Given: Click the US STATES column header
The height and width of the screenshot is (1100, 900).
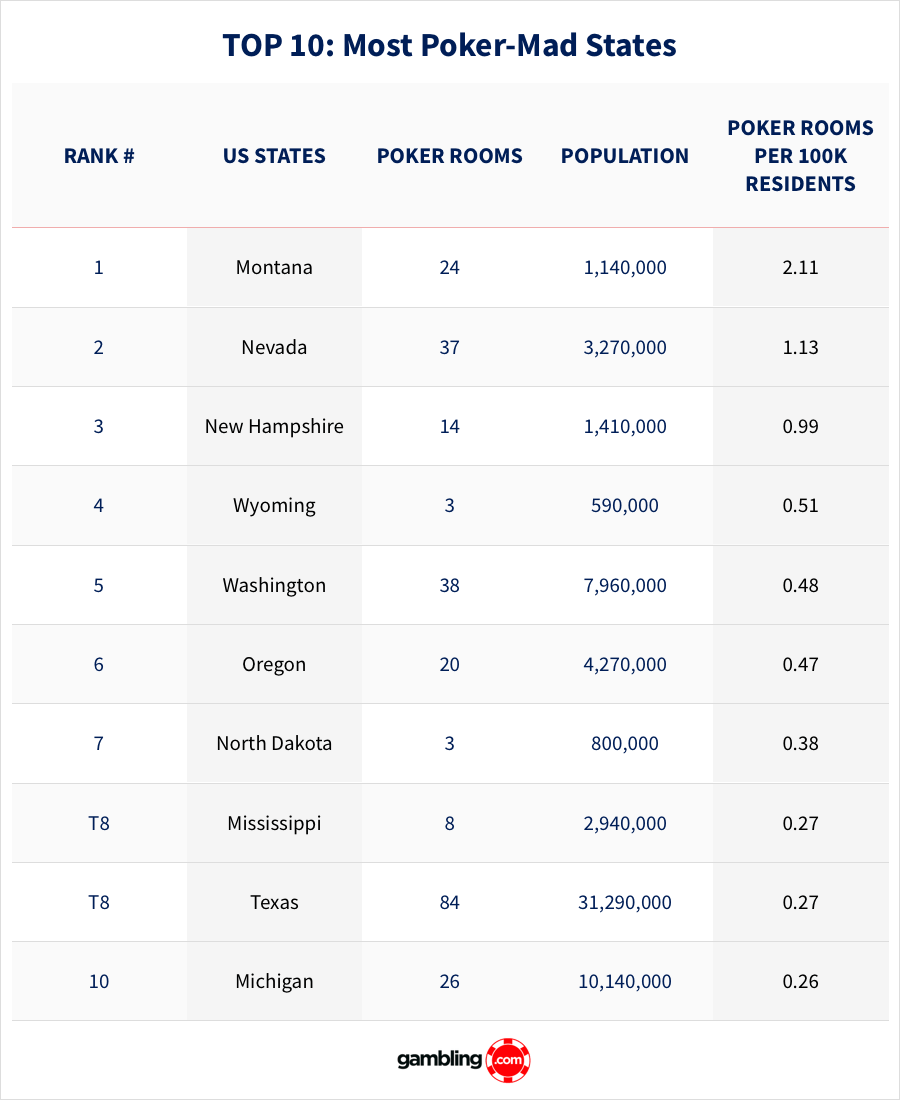Looking at the screenshot, I should pos(274,156).
